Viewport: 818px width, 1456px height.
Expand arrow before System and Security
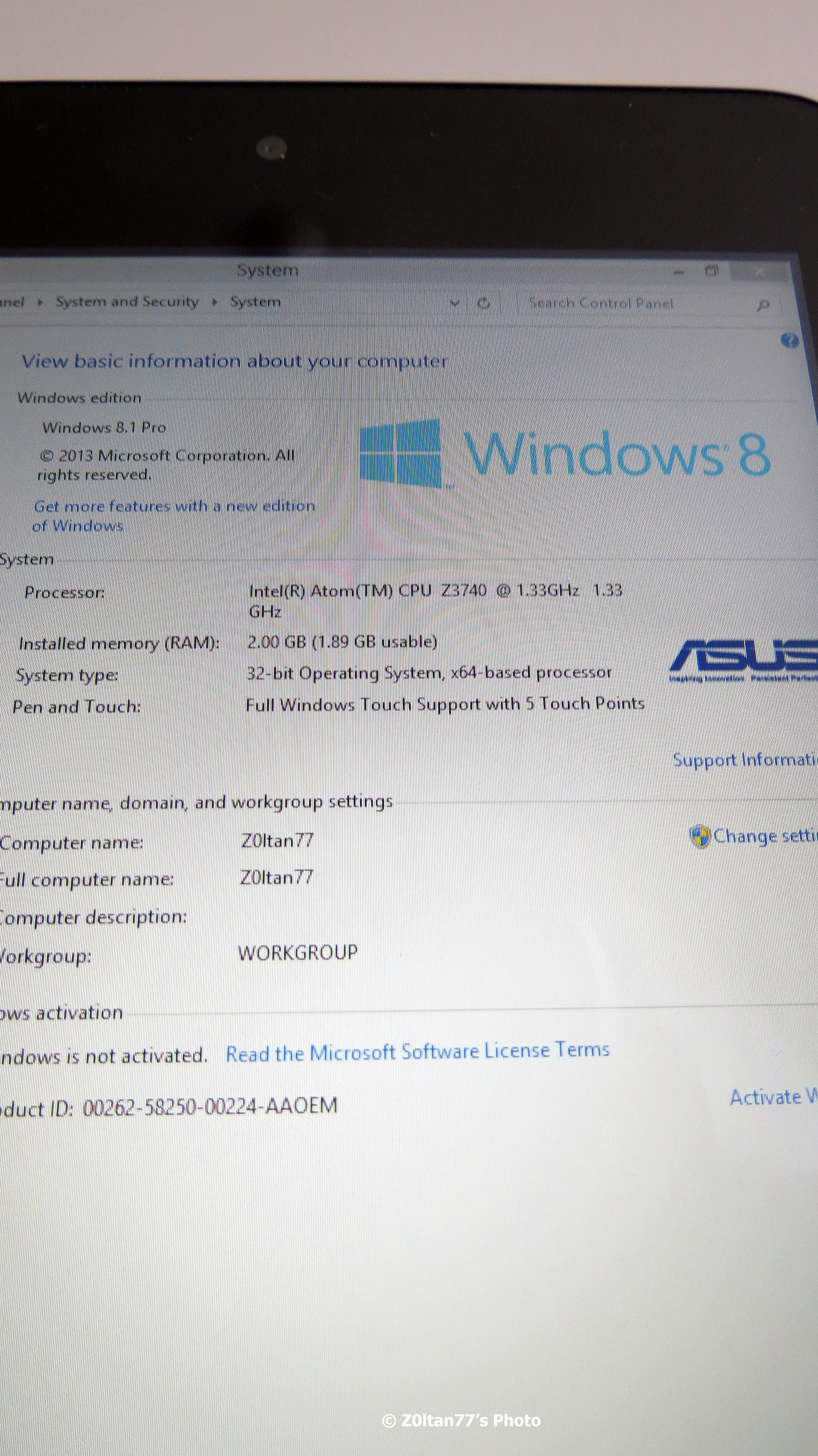click(x=40, y=302)
